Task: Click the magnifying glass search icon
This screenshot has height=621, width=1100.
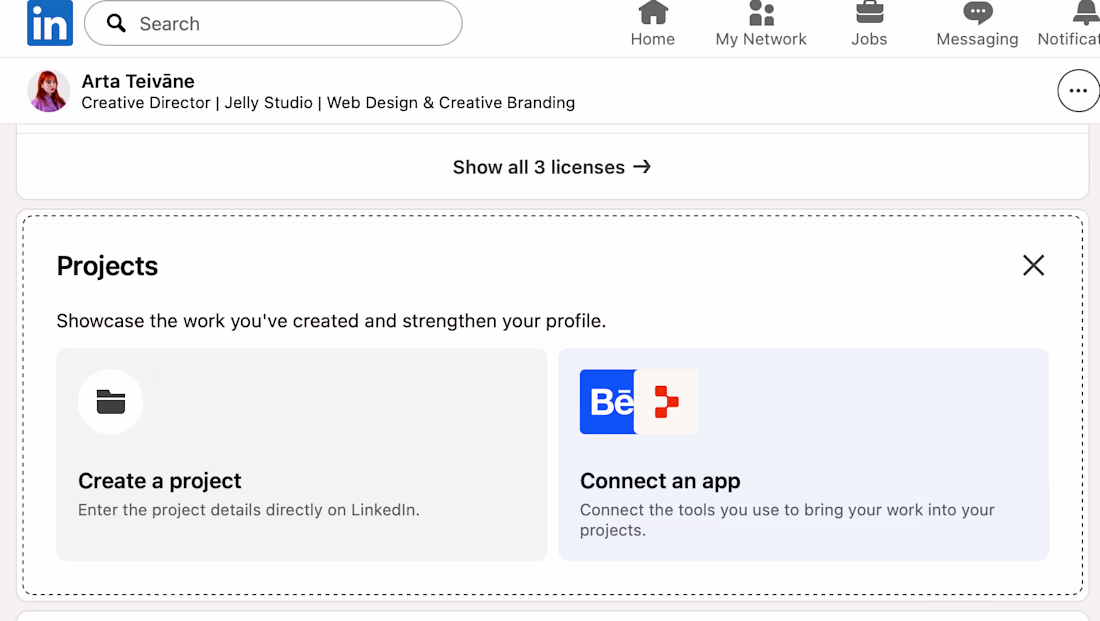Action: click(116, 23)
